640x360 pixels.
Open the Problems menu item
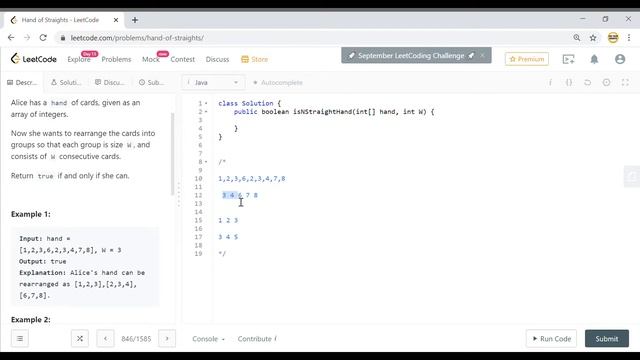116,59
